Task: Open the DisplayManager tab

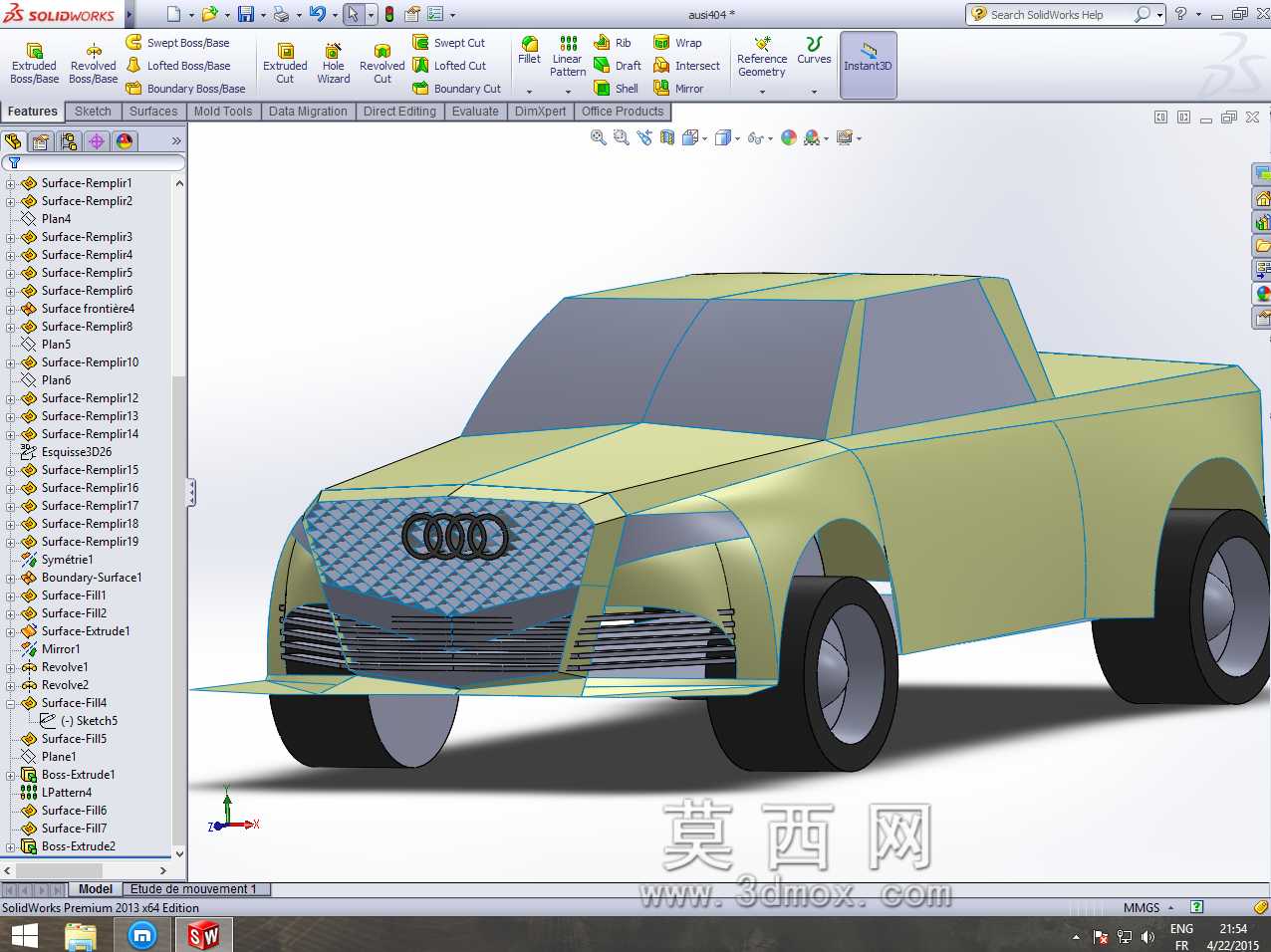Action: pos(125,141)
